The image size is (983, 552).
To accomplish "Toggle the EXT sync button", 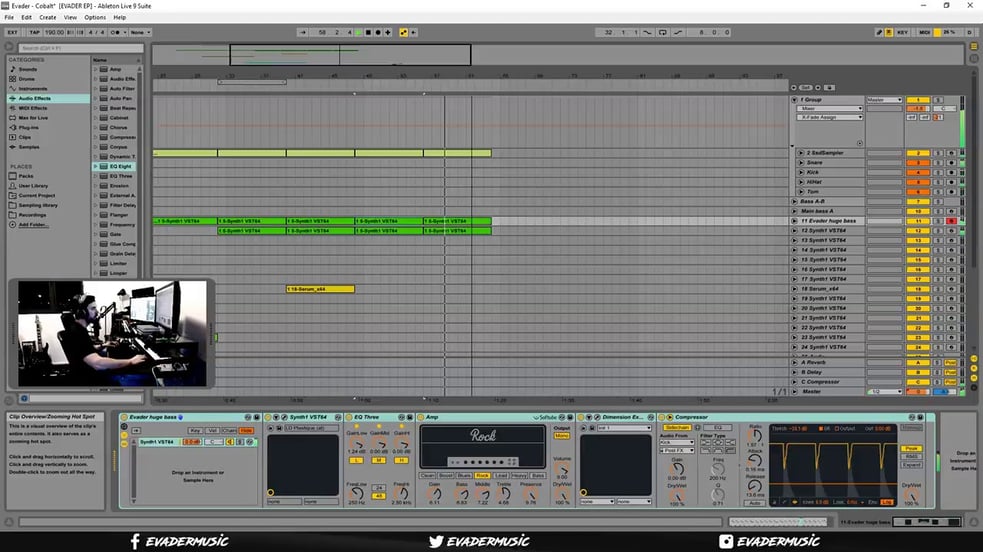I will [x=13, y=32].
